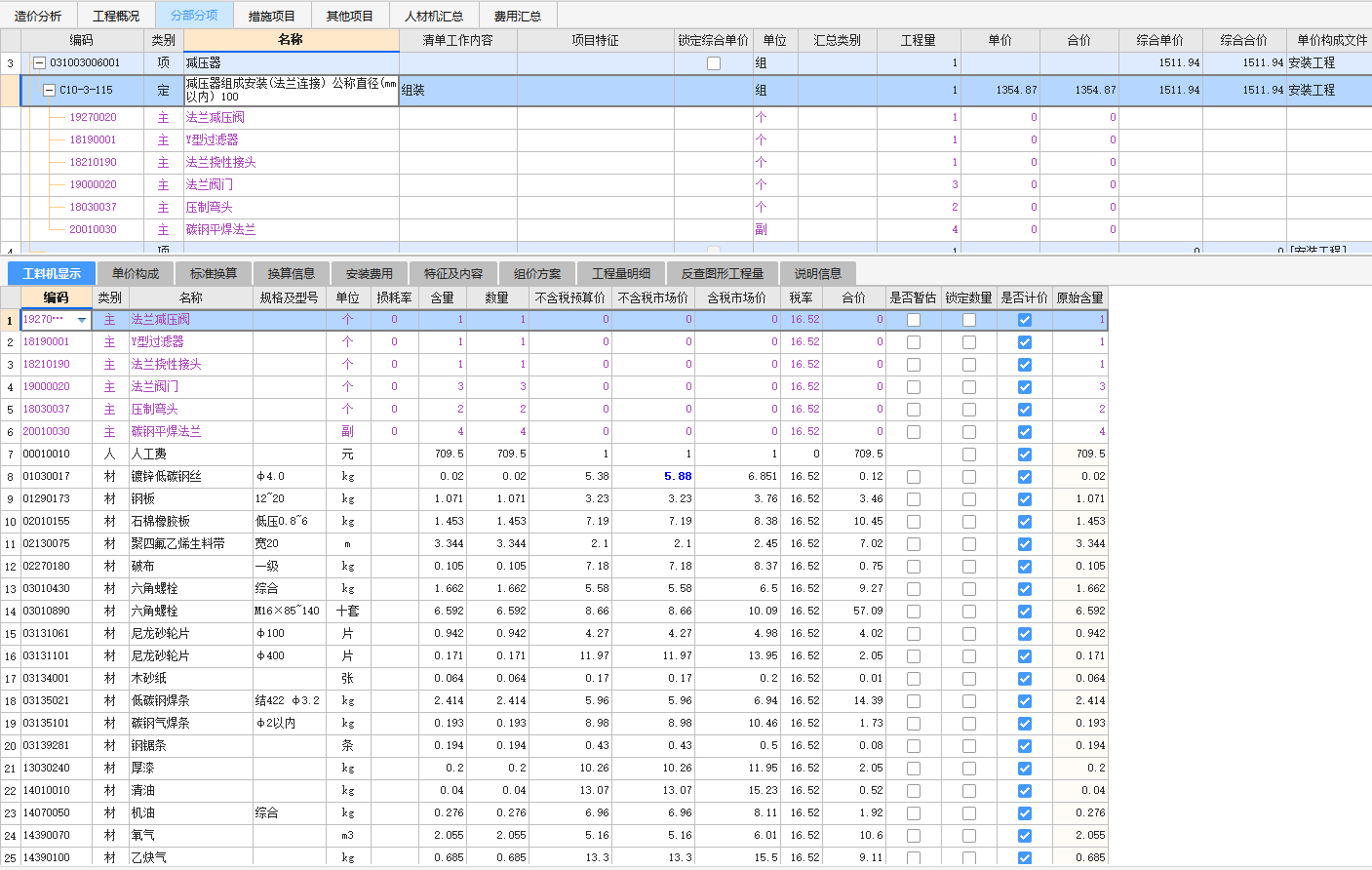Screen dimensions: 1372x870
Task: Click the 名称 column header in upper table
Action: 291,40
